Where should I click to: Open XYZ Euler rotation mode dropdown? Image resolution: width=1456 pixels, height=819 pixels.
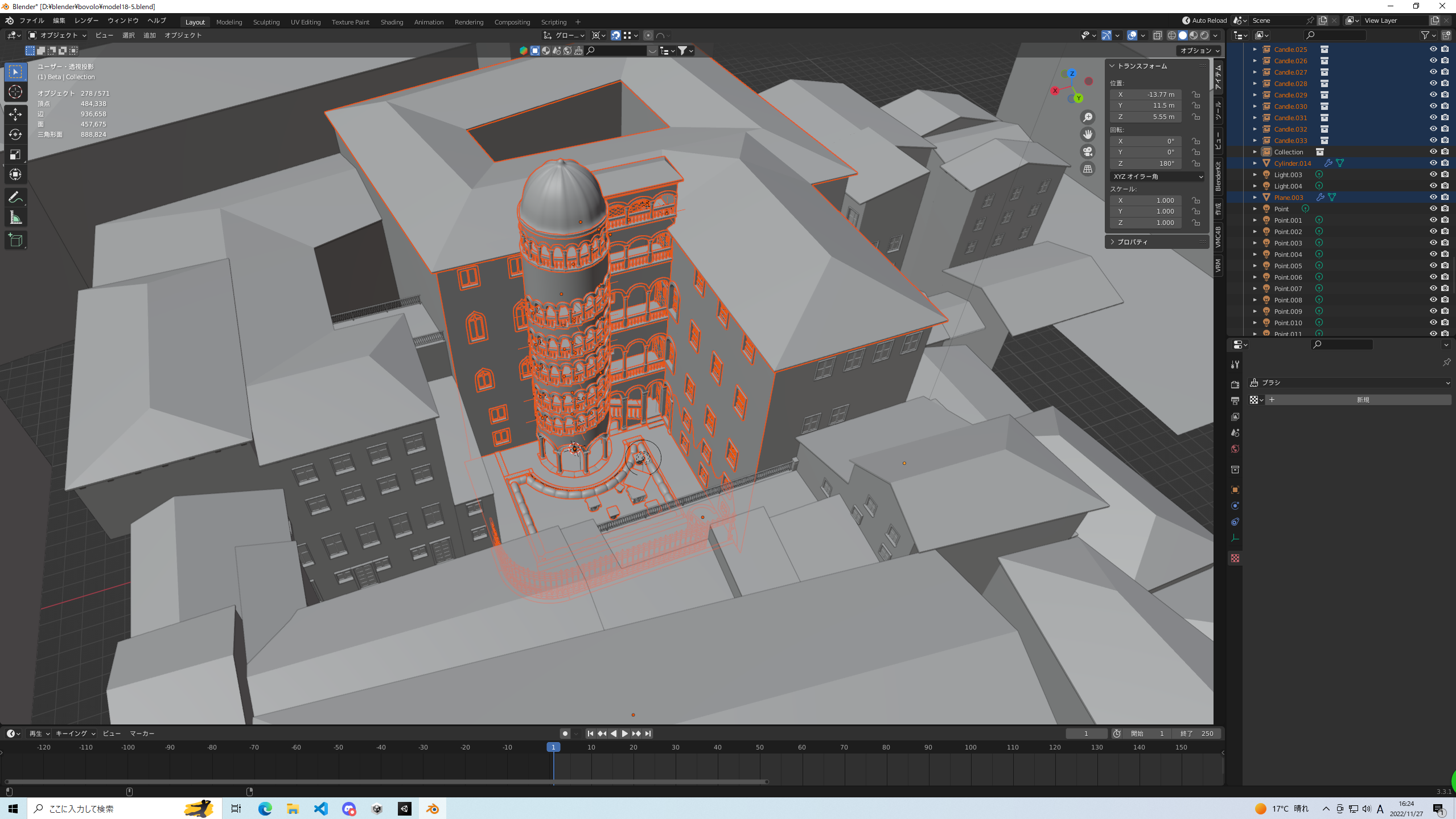1158,177
